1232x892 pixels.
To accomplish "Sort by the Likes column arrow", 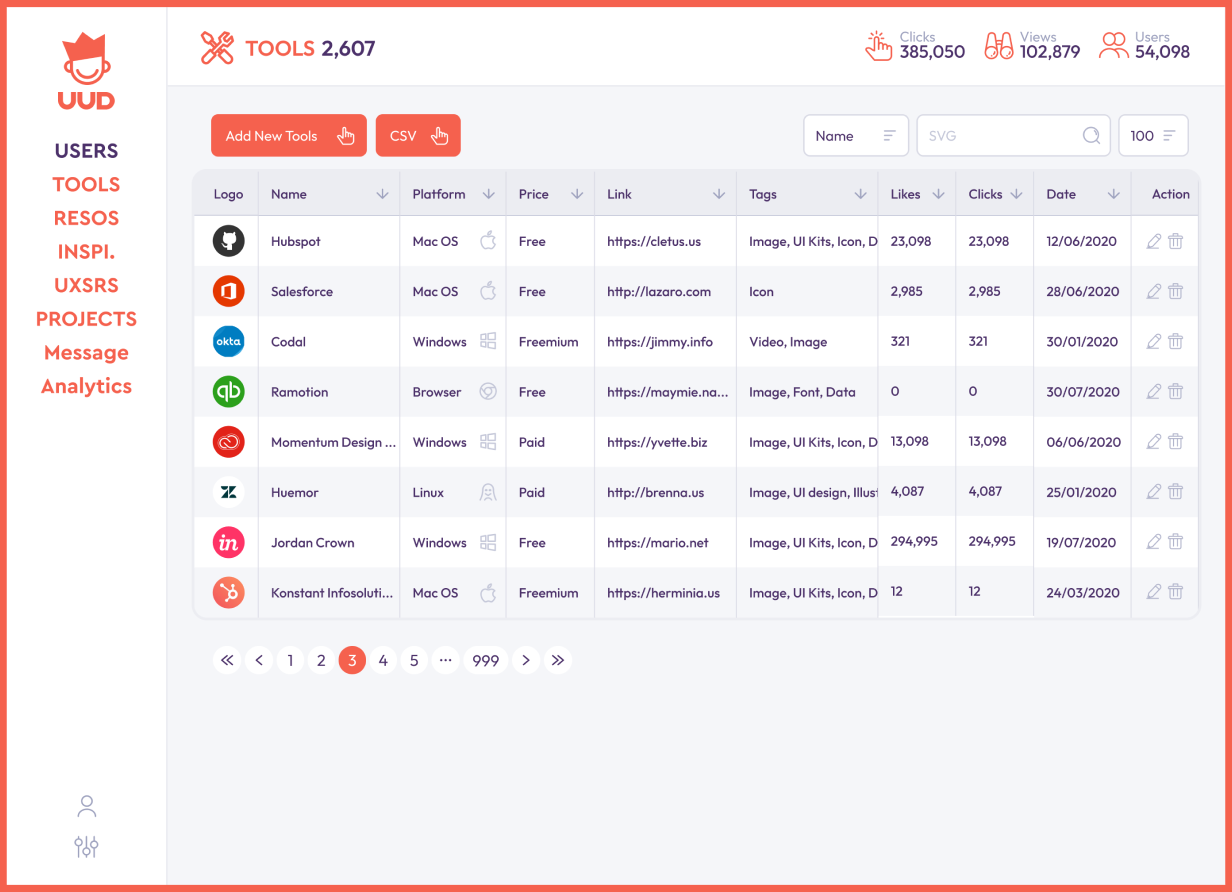I will point(938,194).
